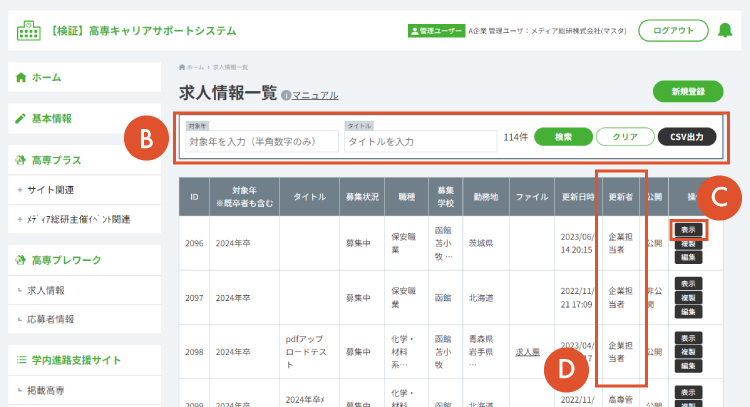Click the green 検索 button
Viewport: 750px width, 407px height.
click(x=563, y=137)
